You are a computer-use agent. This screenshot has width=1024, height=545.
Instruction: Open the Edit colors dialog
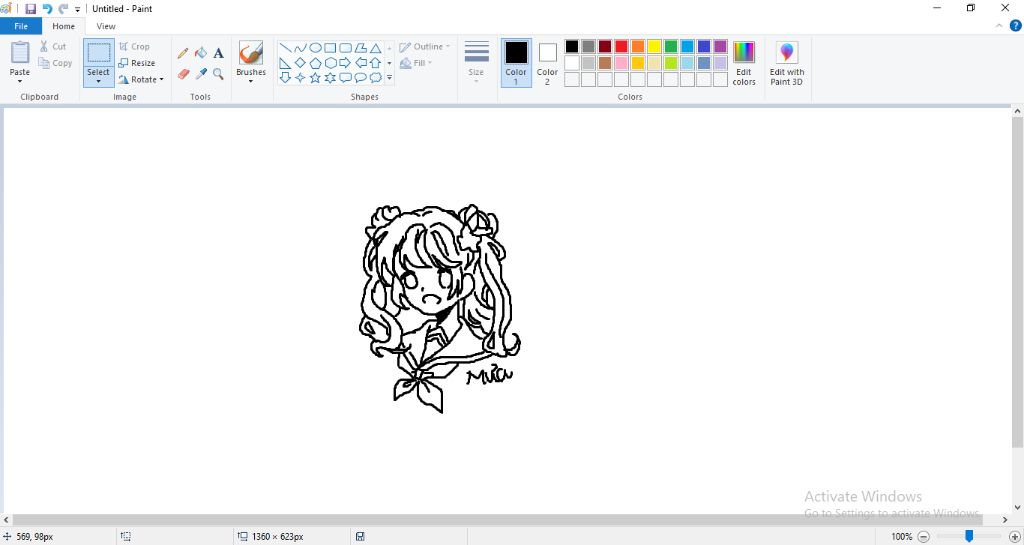[x=744, y=63]
